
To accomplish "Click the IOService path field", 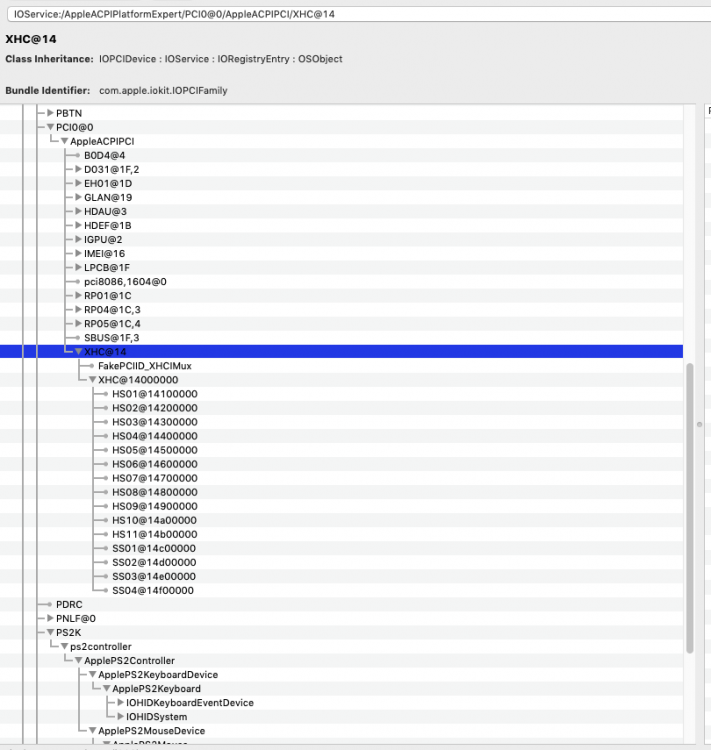I will (359, 14).
